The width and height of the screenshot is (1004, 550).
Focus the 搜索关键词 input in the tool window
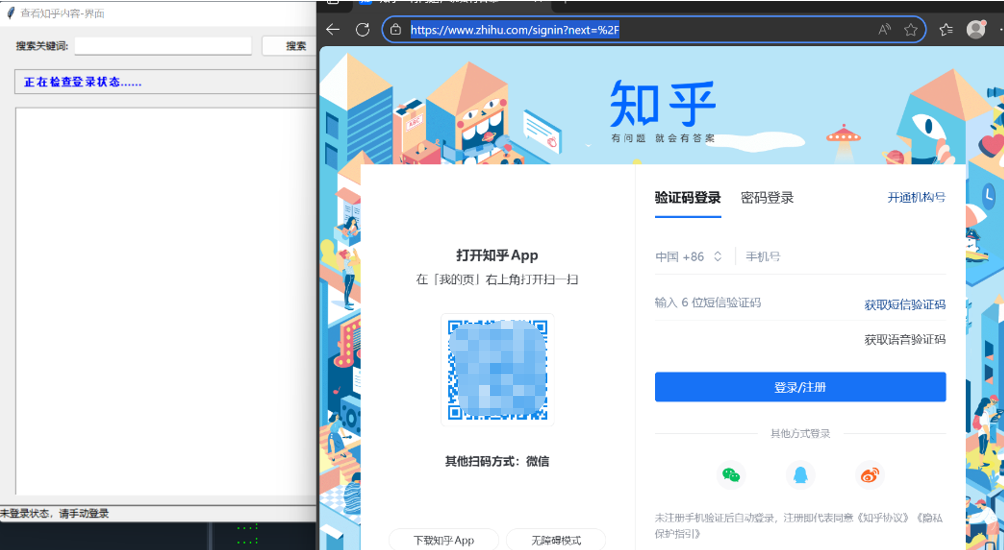pyautogui.click(x=163, y=45)
